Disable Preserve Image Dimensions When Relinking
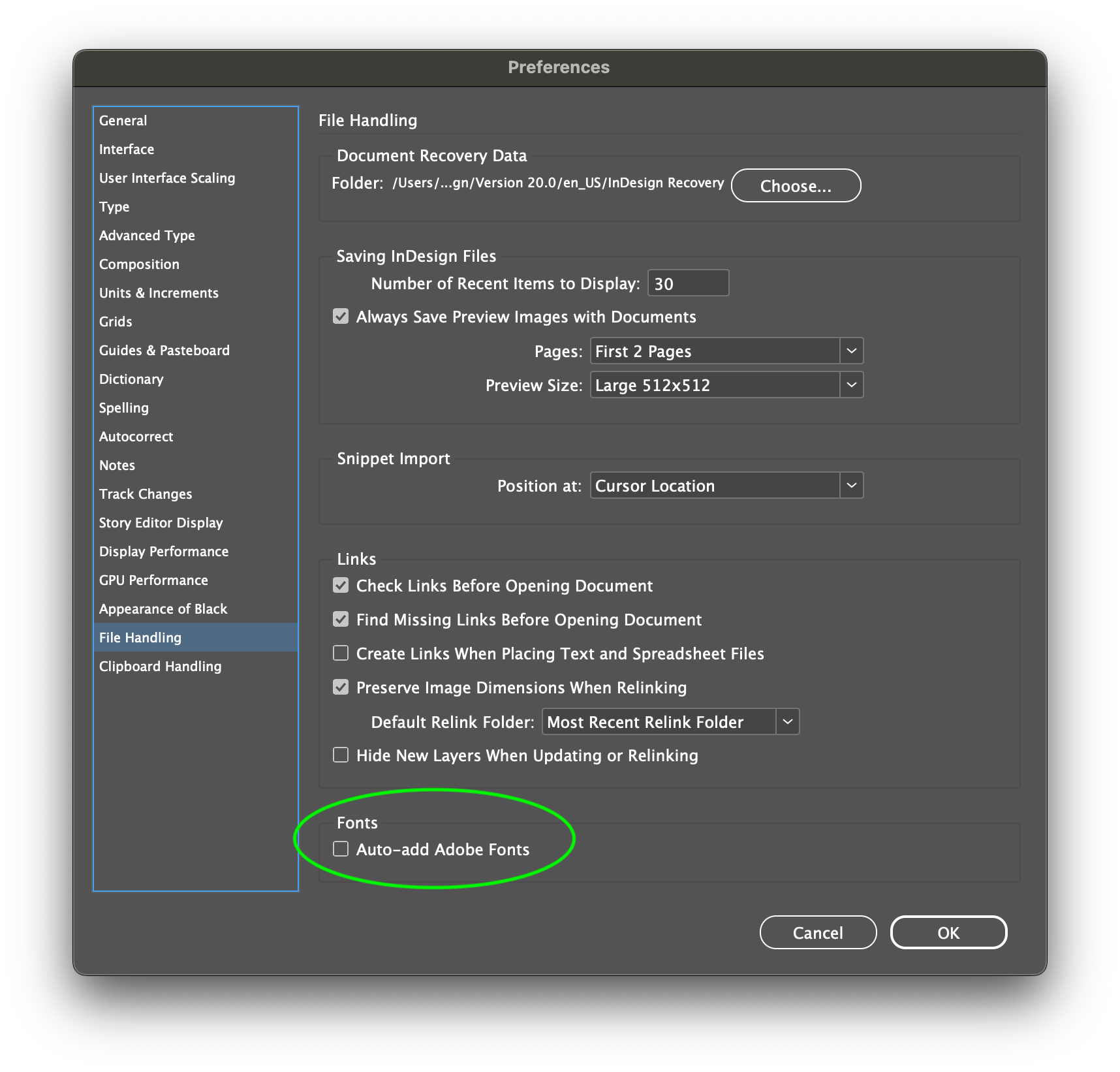This screenshot has width=1120, height=1072. point(341,687)
